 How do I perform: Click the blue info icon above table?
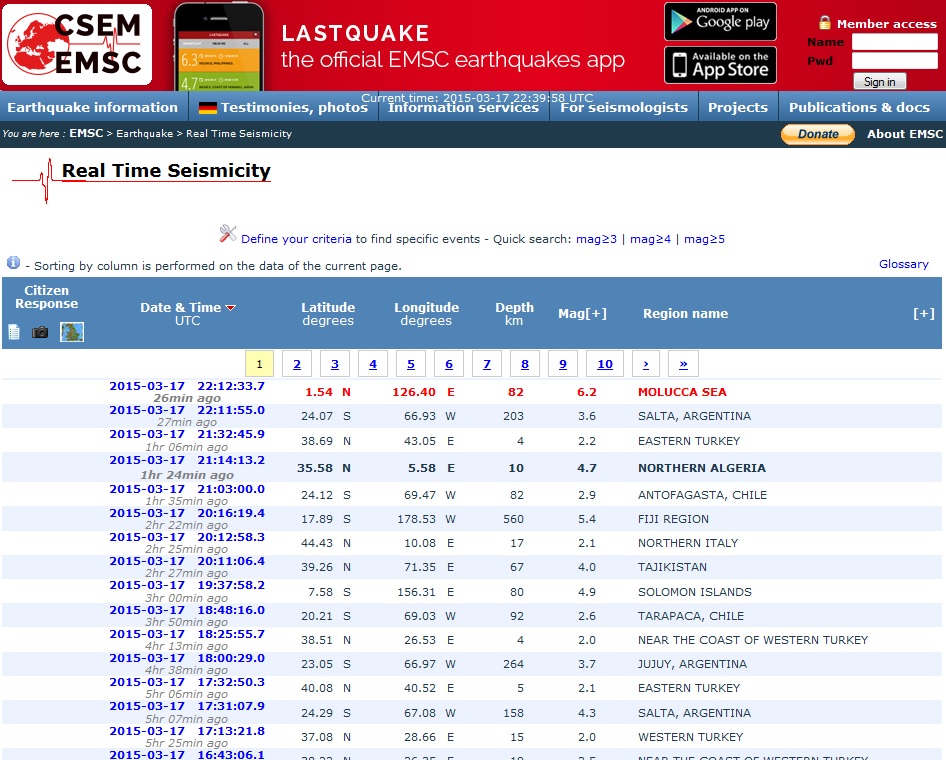pyautogui.click(x=13, y=263)
